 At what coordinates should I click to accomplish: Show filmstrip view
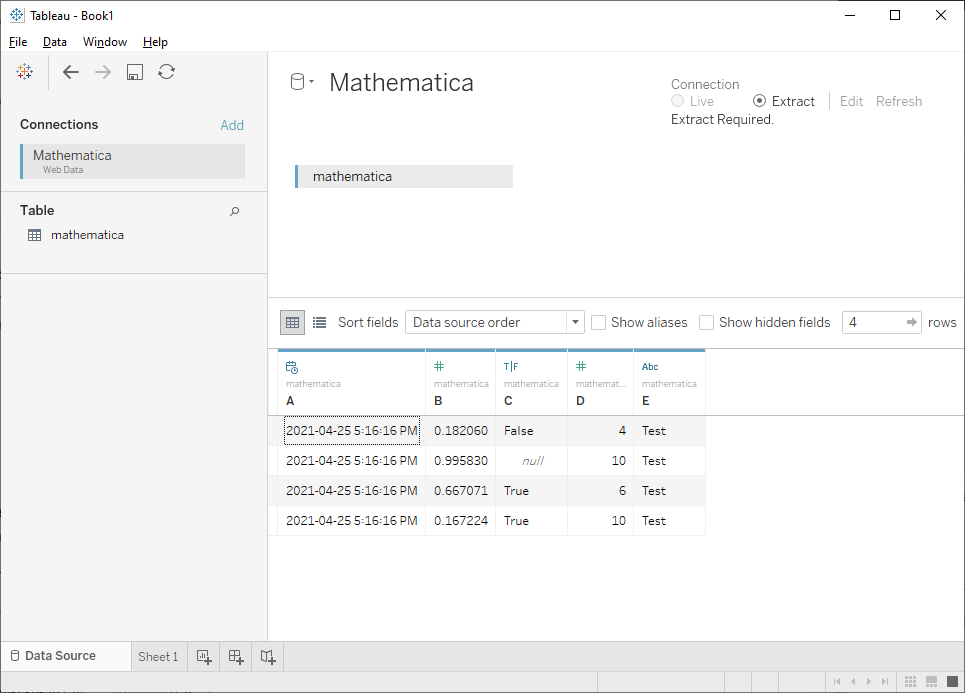point(932,681)
